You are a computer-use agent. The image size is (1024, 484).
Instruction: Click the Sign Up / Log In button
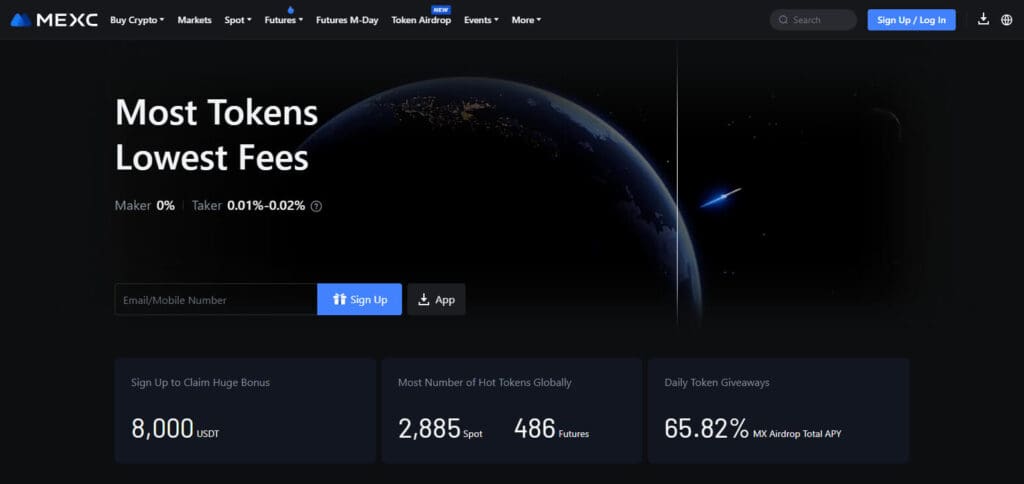[911, 20]
